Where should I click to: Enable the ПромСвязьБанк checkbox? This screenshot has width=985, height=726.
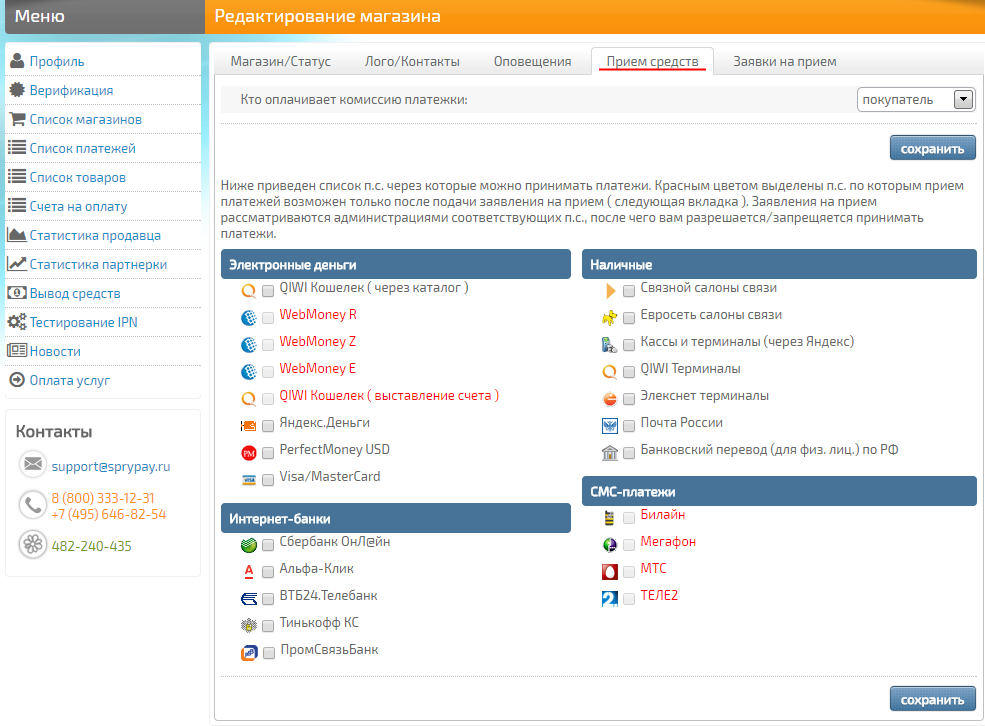(x=269, y=653)
